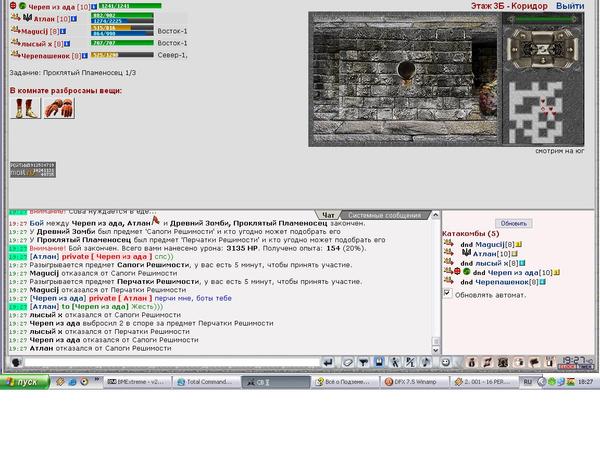Image resolution: width=600 pixels, height=450 pixels.
Task: Click the round hole in dungeon wall view
Action: pyautogui.click(x=406, y=70)
